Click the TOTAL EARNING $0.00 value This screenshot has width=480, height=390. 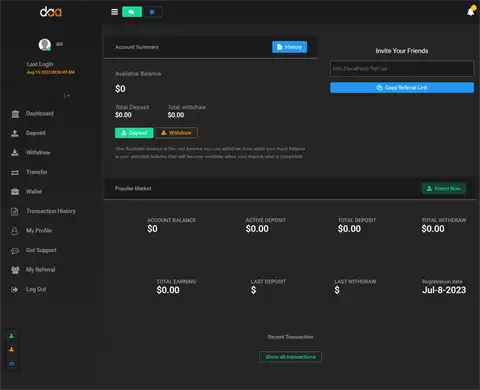[168, 290]
